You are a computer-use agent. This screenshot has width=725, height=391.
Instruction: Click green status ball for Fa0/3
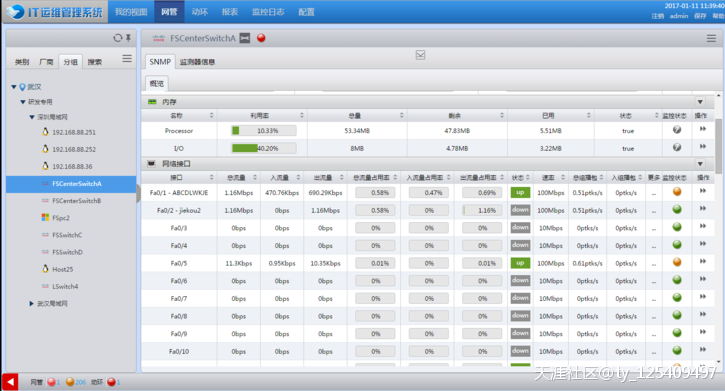coord(677,226)
